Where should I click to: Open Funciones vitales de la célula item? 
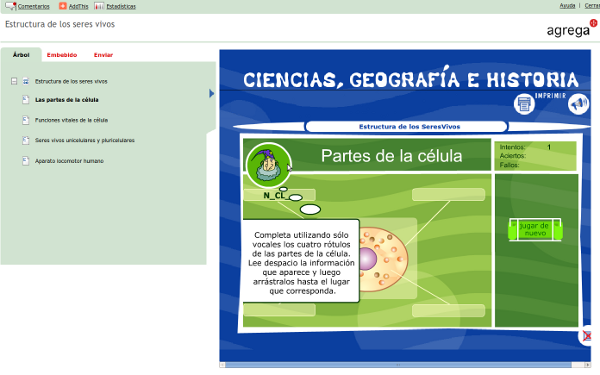pyautogui.click(x=71, y=120)
